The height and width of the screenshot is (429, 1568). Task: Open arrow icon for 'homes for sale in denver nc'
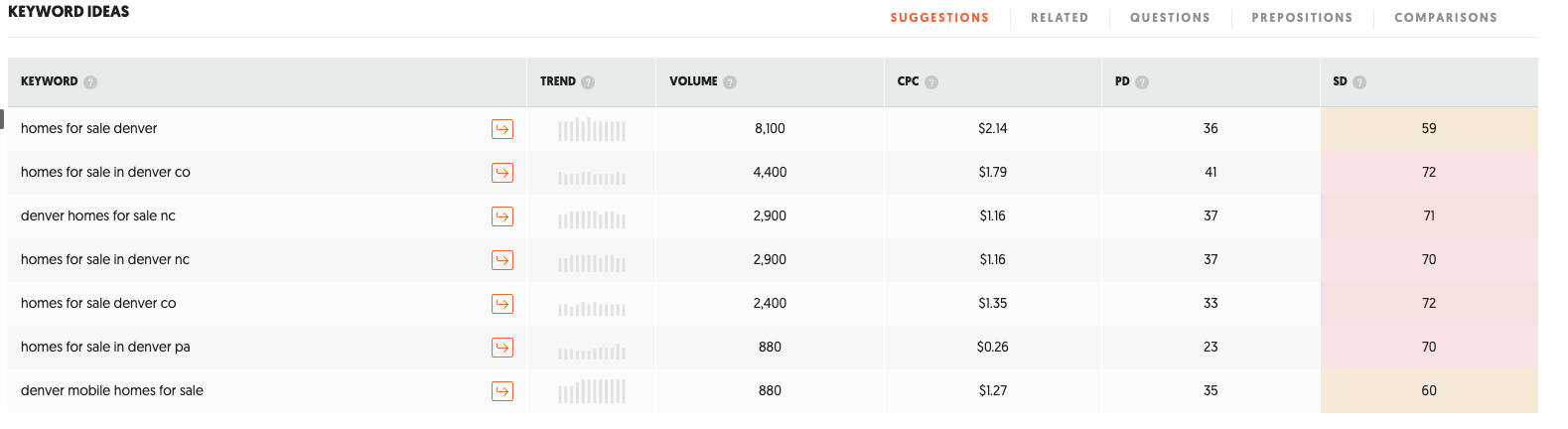502,260
